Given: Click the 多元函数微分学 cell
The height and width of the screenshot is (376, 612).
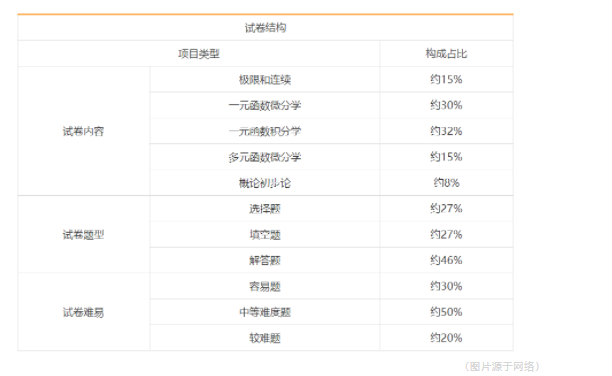Looking at the screenshot, I should click(x=265, y=157).
